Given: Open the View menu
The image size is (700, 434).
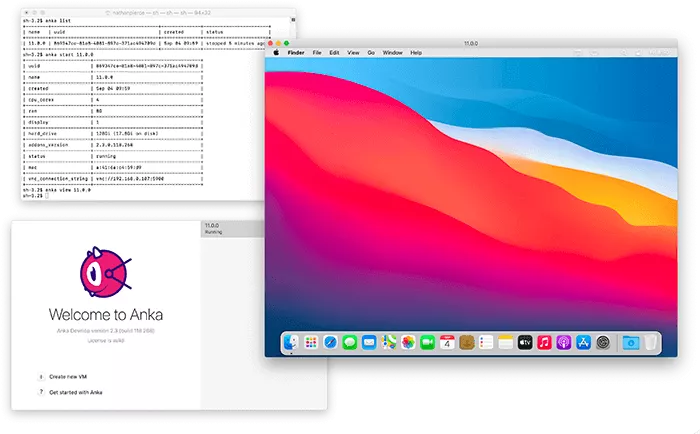Looking at the screenshot, I should pyautogui.click(x=353, y=53).
